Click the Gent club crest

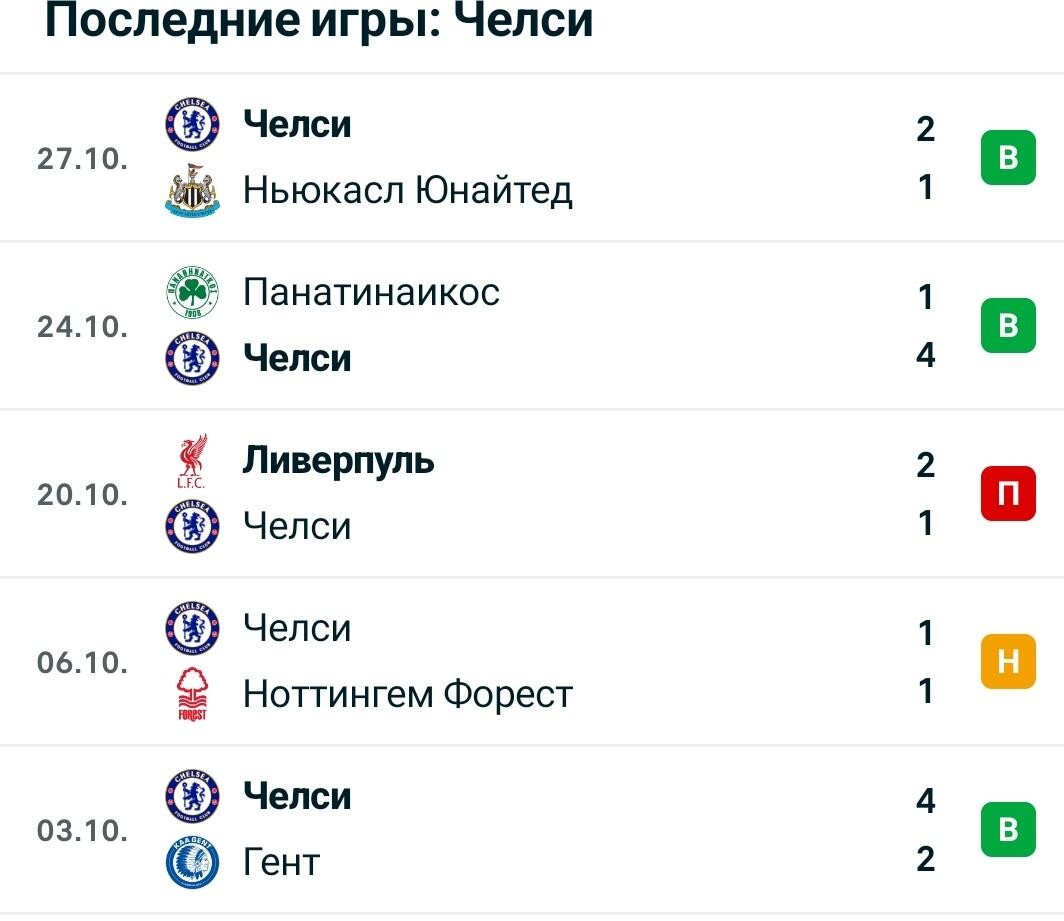[193, 862]
